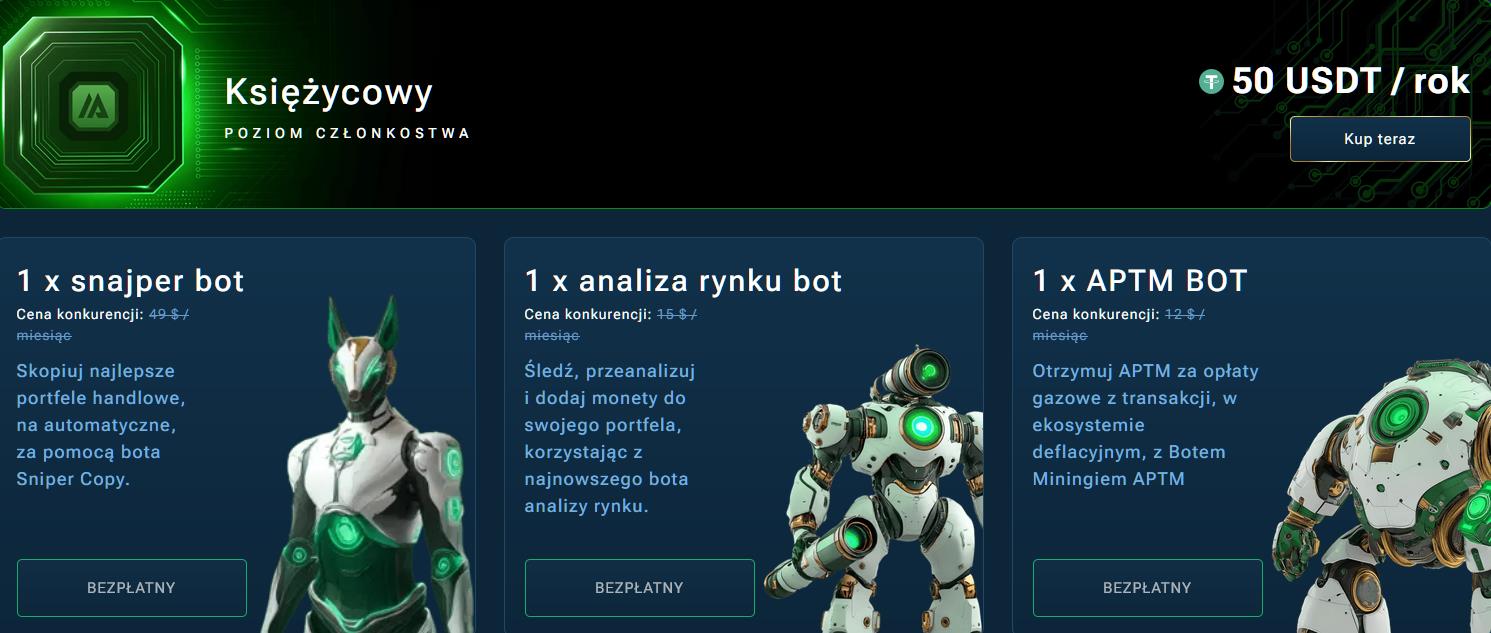
Task: Click the Sniper Copy bot description text
Action: (101, 425)
